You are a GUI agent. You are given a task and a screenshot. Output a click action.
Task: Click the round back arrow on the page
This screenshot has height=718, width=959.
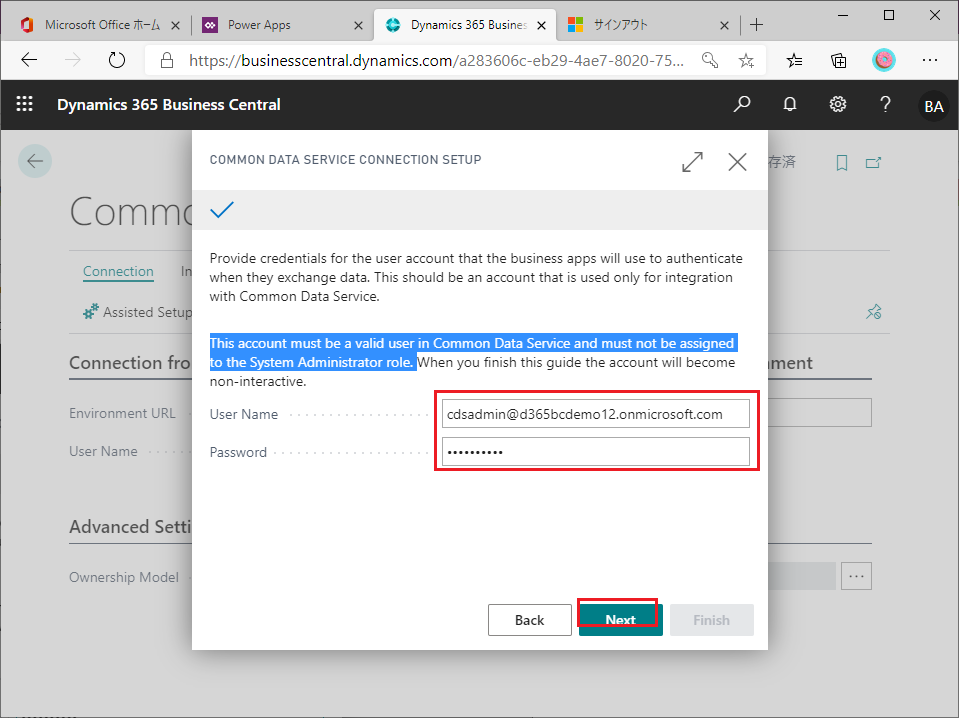[35, 161]
